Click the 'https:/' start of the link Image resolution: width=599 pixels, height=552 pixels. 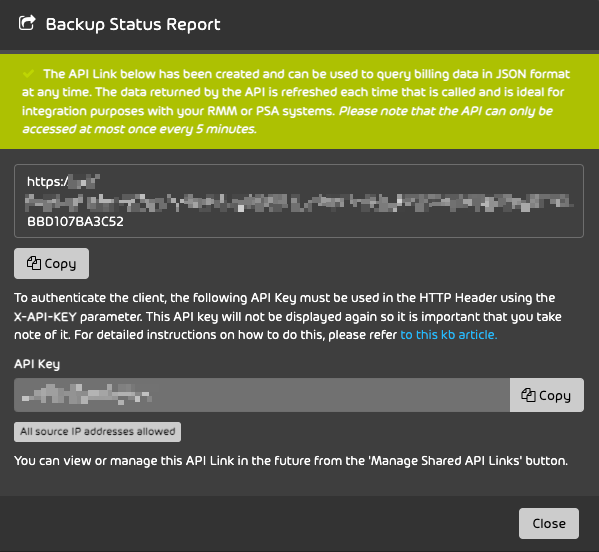coord(47,181)
